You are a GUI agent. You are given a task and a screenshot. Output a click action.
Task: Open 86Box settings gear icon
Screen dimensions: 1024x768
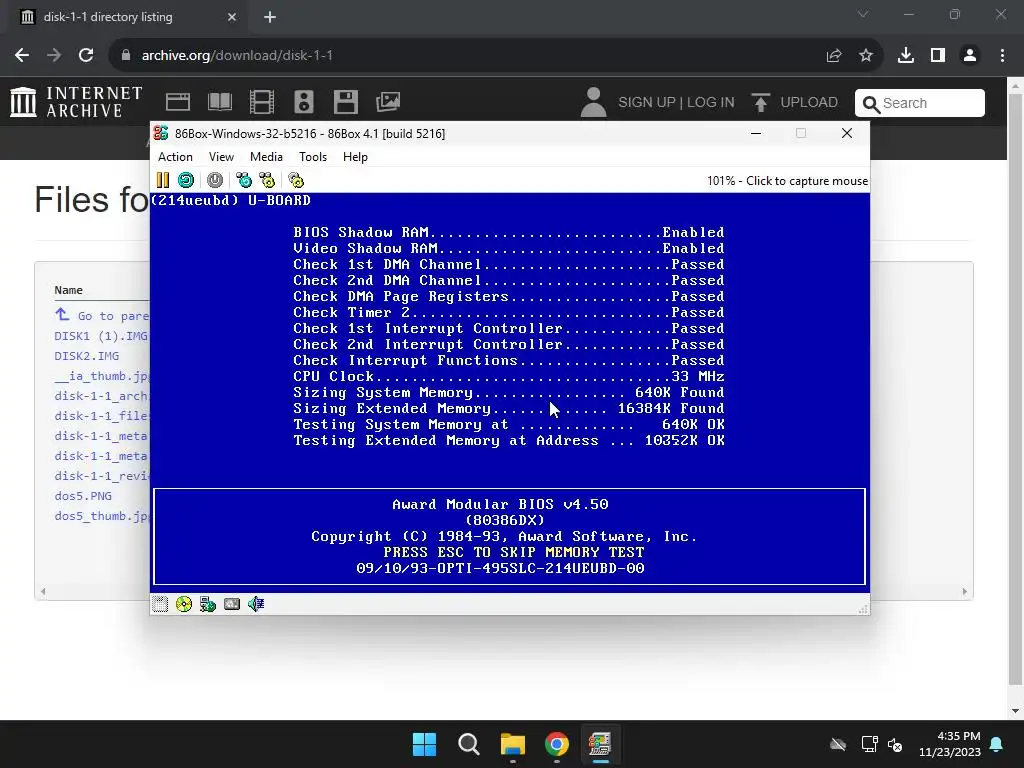pyautogui.click(x=296, y=180)
